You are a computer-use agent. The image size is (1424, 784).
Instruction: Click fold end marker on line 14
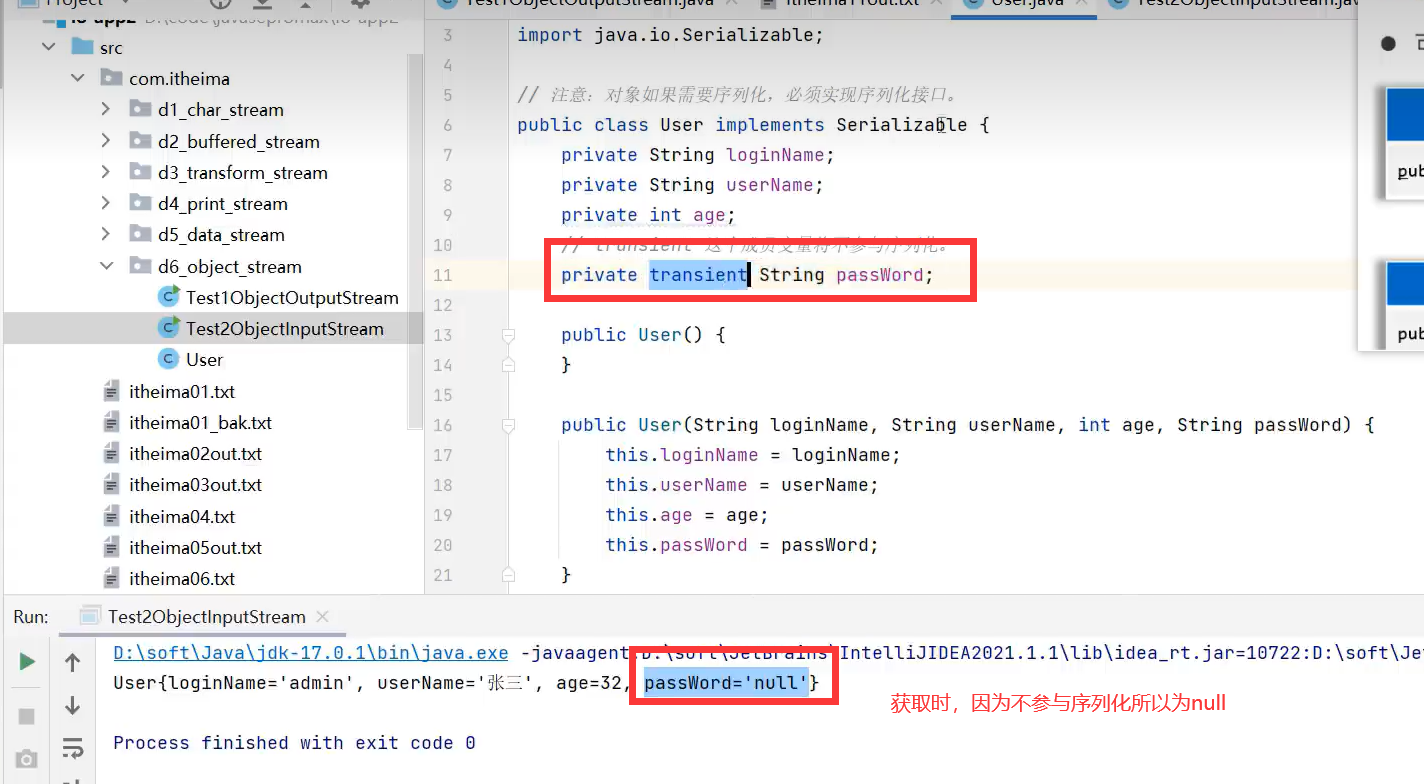click(508, 365)
